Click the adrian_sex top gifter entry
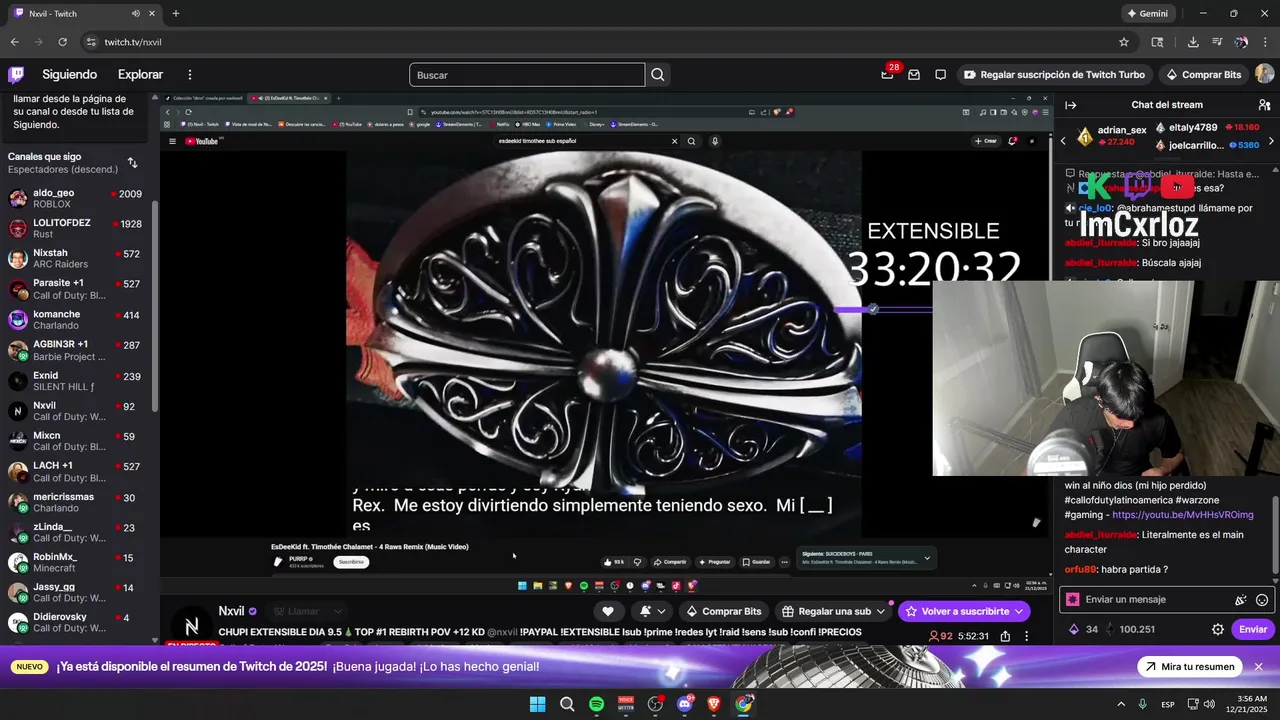The height and width of the screenshot is (720, 1280). (x=1111, y=135)
